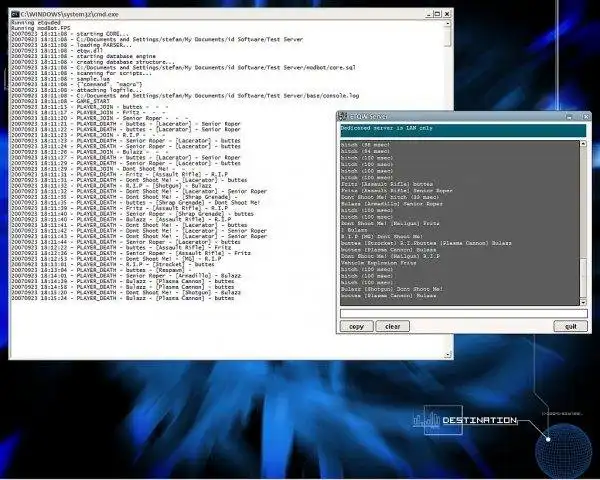Click 'Fritz [Assault Rifle] Senior Roper' in server log
The image size is (600, 480).
(x=396, y=191)
